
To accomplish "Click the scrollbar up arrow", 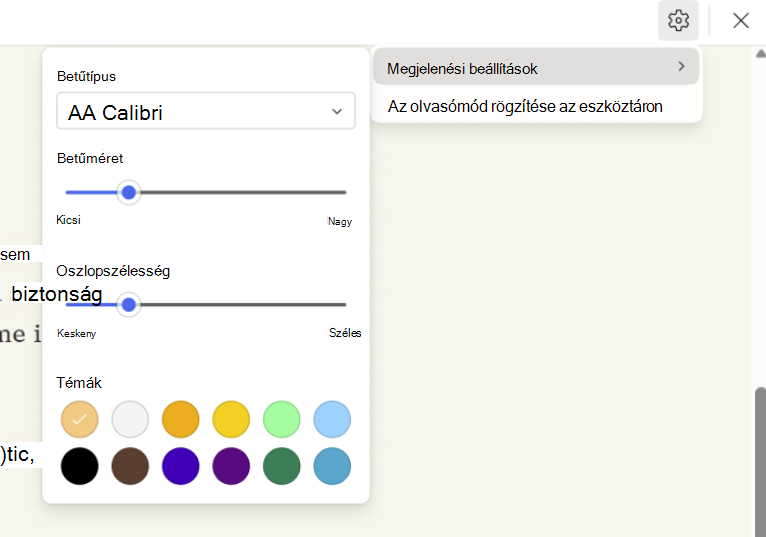I will [761, 54].
